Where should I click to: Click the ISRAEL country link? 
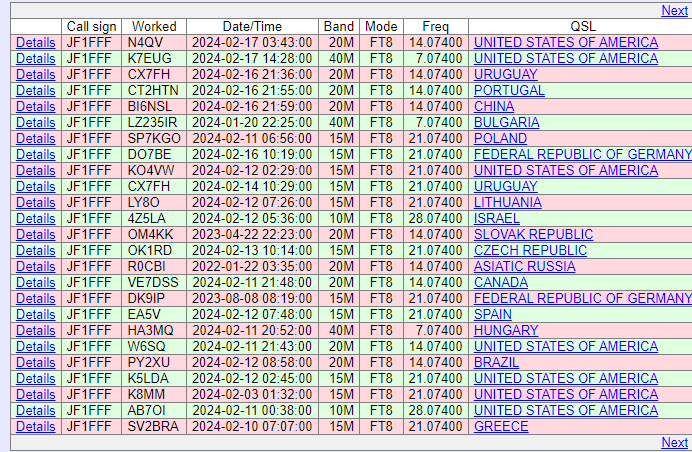(x=496, y=218)
